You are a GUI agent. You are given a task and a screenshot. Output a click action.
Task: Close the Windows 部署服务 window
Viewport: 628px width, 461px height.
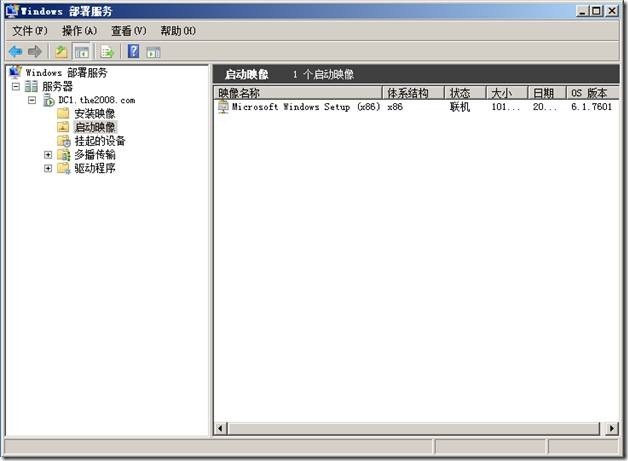tap(612, 11)
